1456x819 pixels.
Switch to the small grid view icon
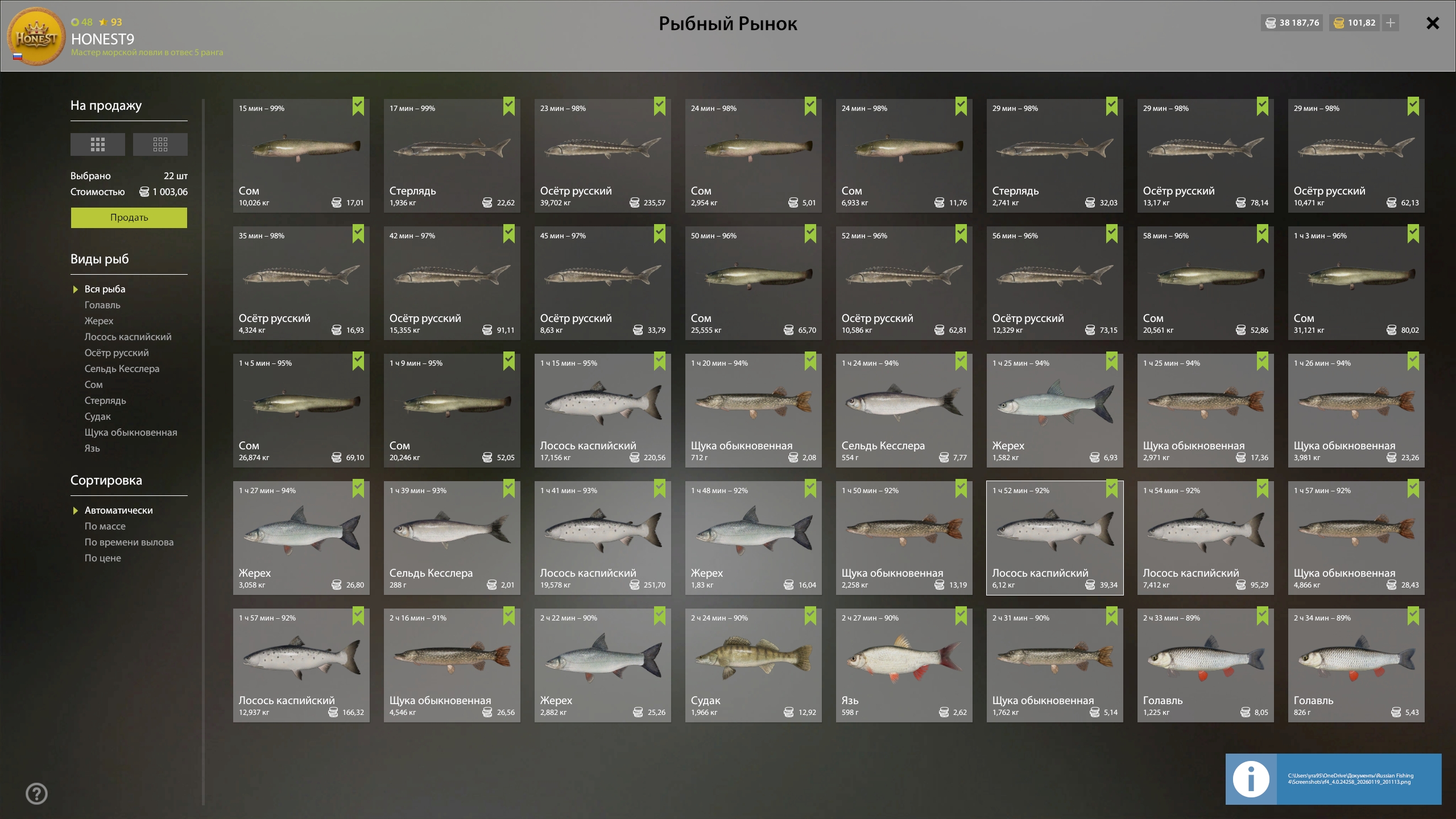(x=160, y=144)
